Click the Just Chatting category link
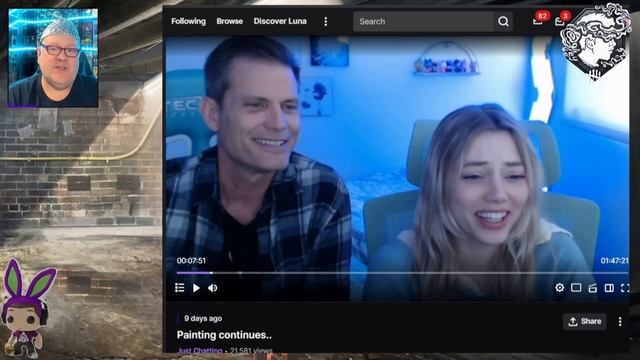The height and width of the screenshot is (360, 640). click(200, 350)
